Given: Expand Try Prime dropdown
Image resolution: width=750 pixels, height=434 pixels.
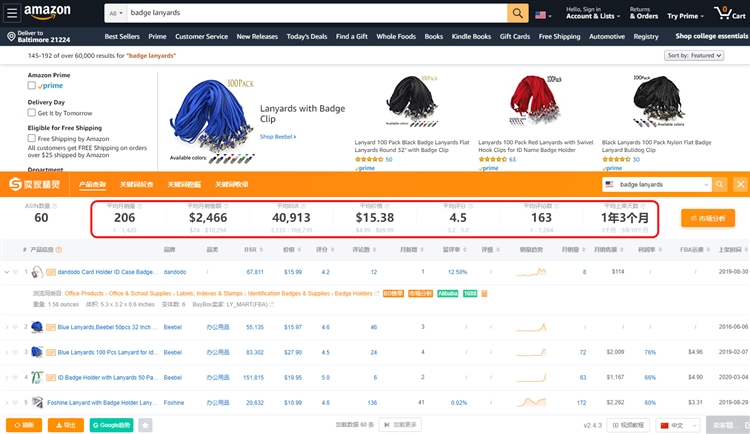Looking at the screenshot, I should tap(685, 16).
